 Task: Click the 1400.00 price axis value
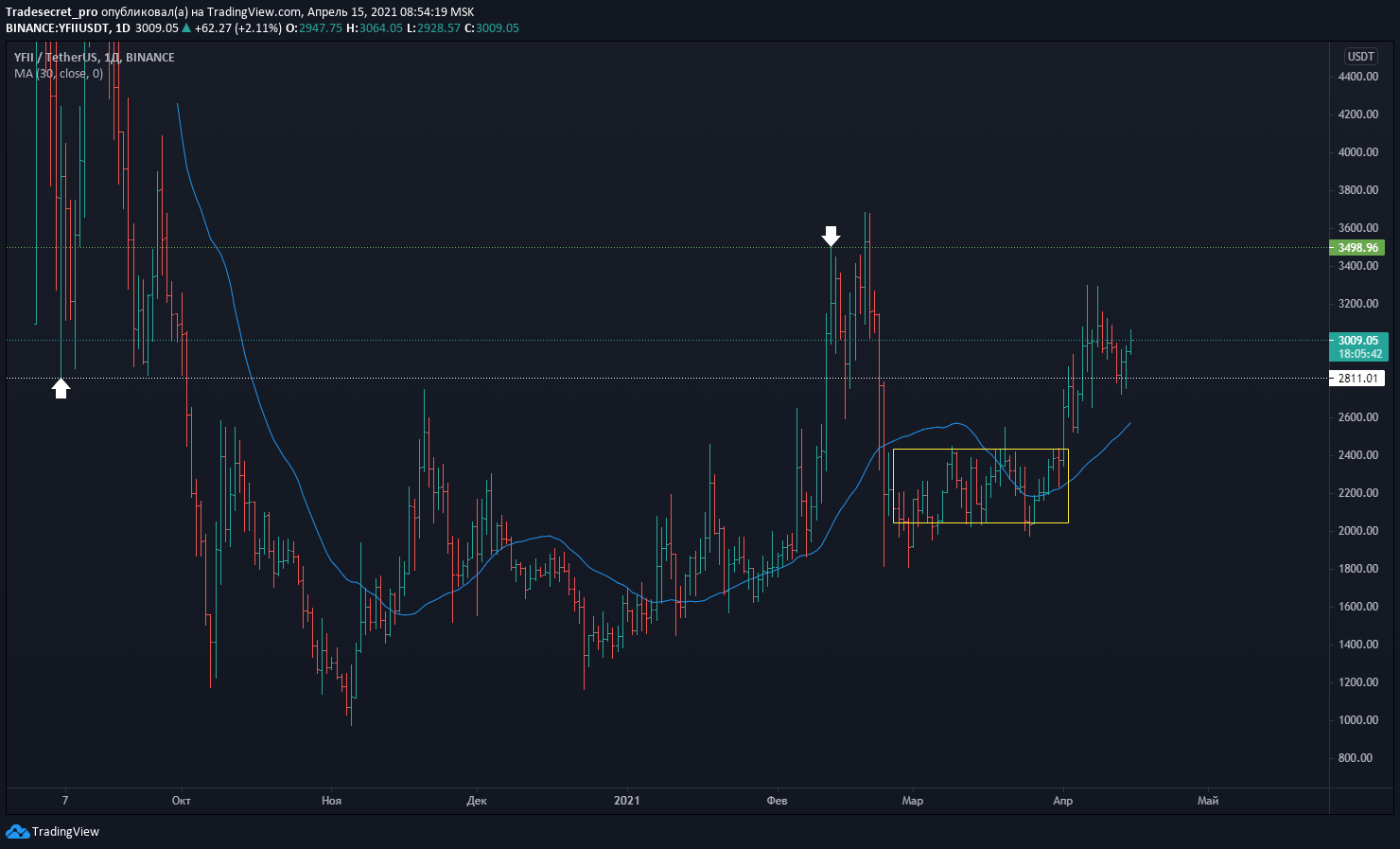tap(1358, 645)
